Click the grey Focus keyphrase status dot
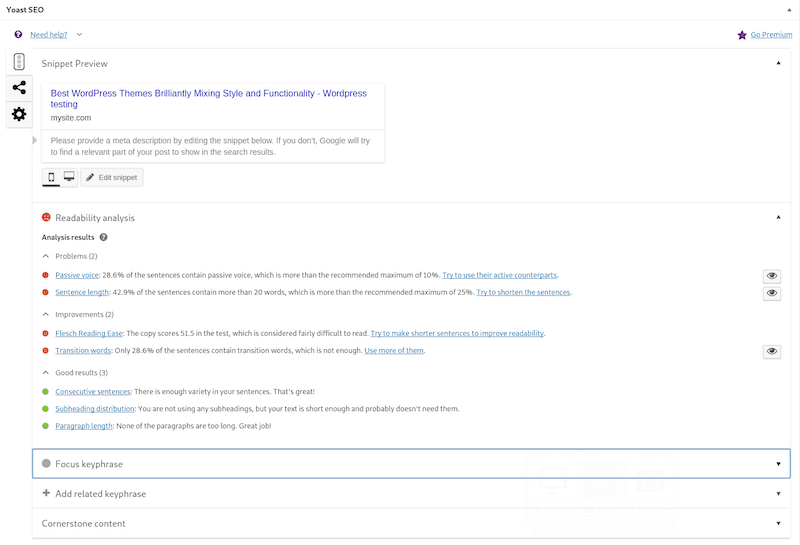 pos(46,463)
